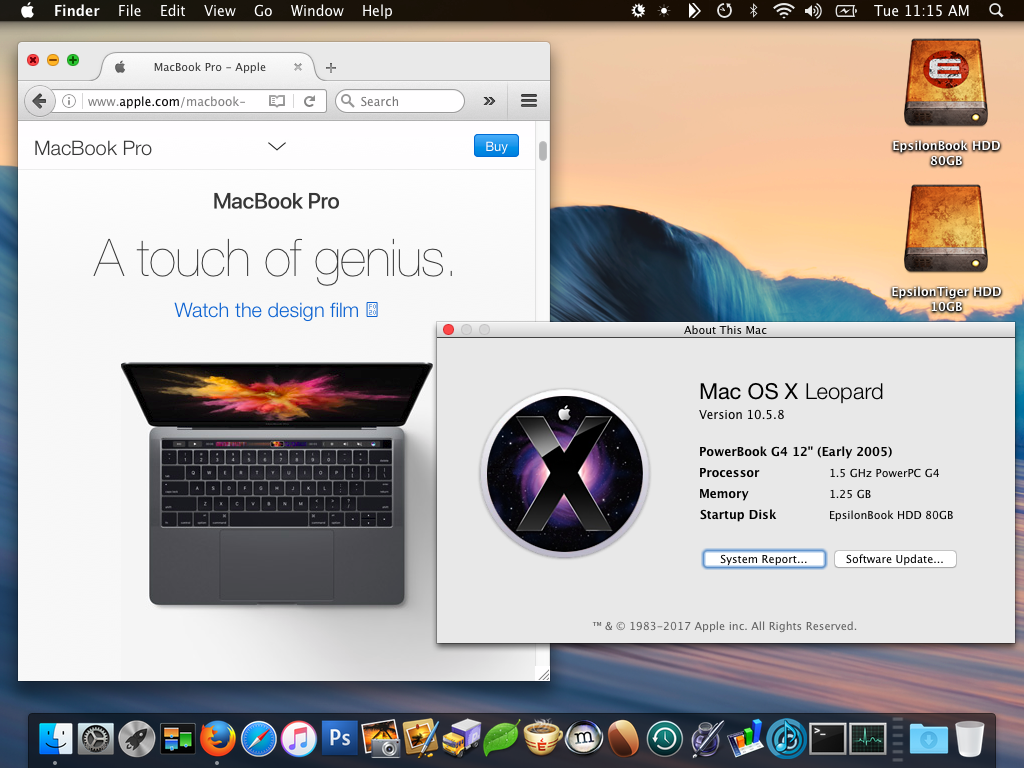
Task: Open Mission Control icon in dock
Action: [178, 739]
